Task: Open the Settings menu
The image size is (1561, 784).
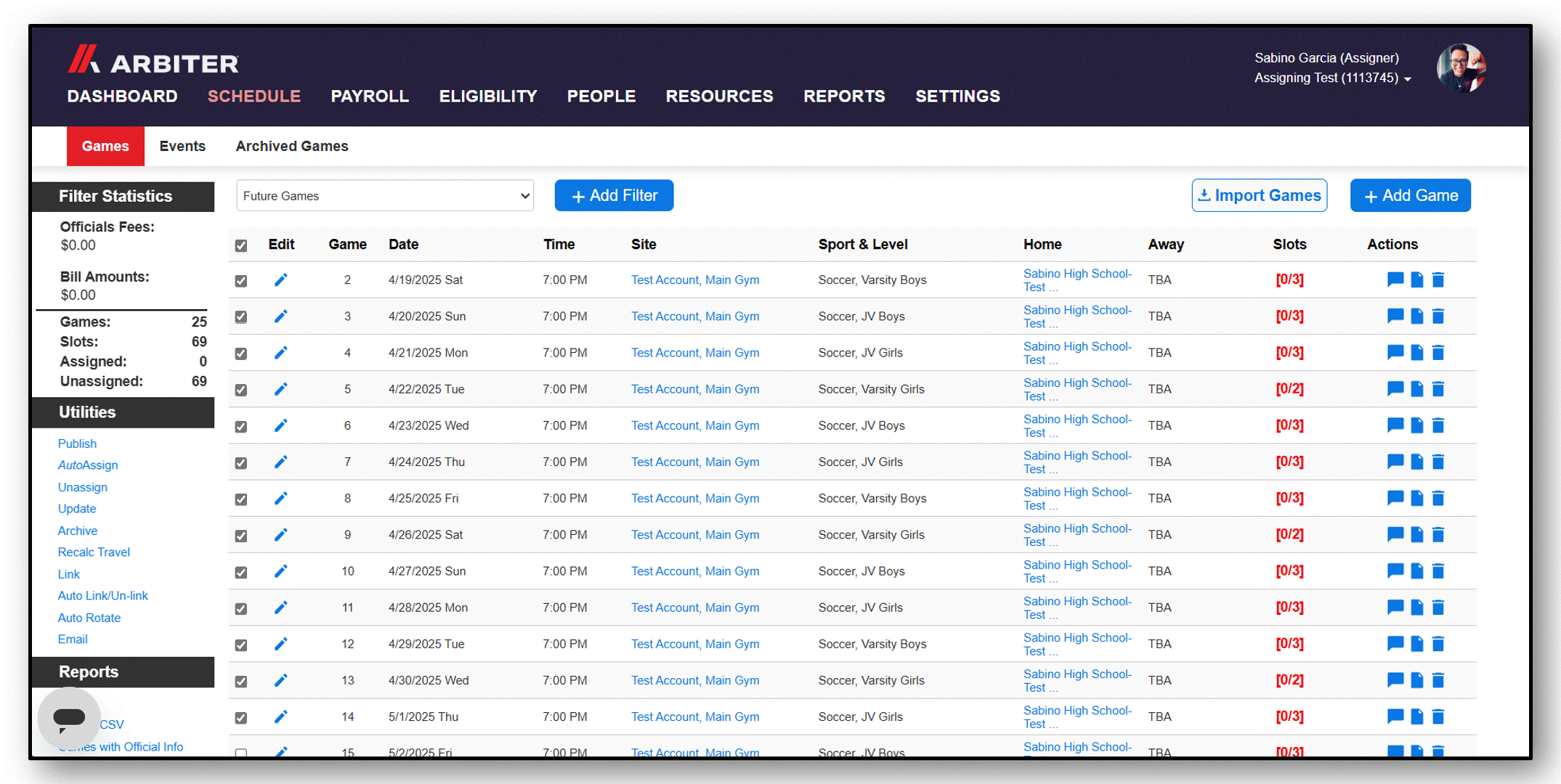Action: pyautogui.click(x=957, y=97)
